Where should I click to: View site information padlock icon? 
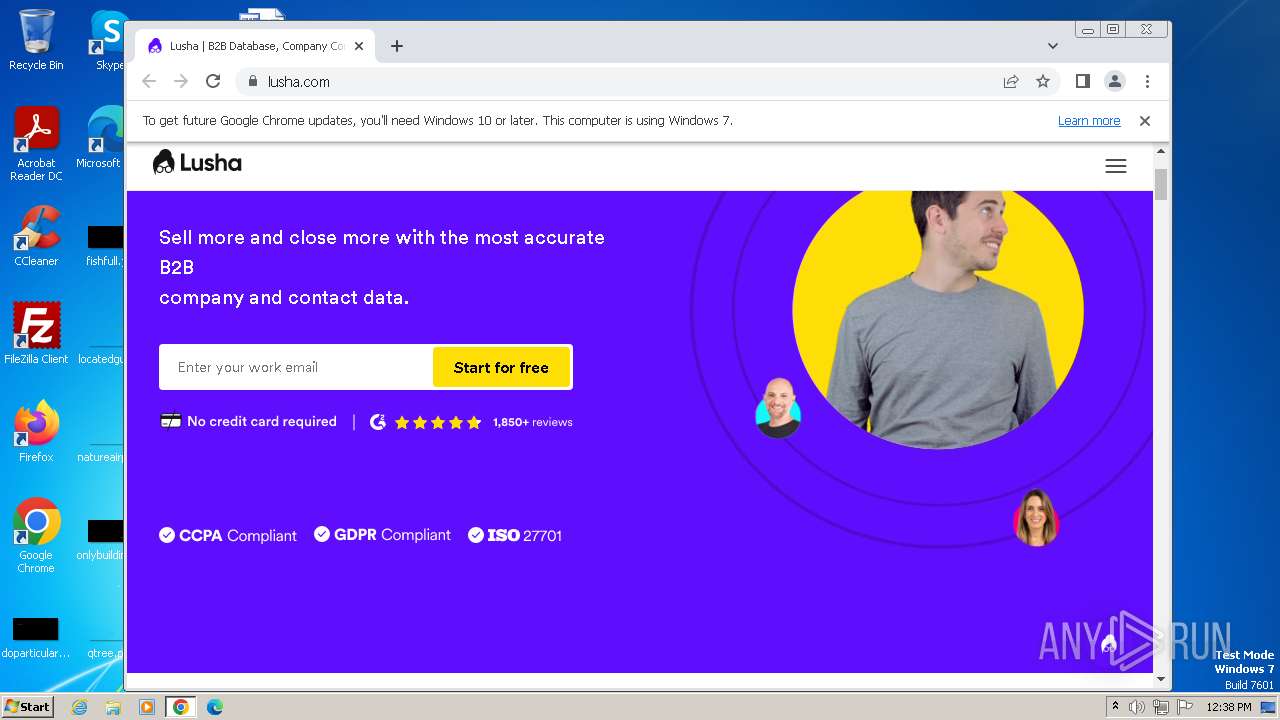[x=253, y=81]
